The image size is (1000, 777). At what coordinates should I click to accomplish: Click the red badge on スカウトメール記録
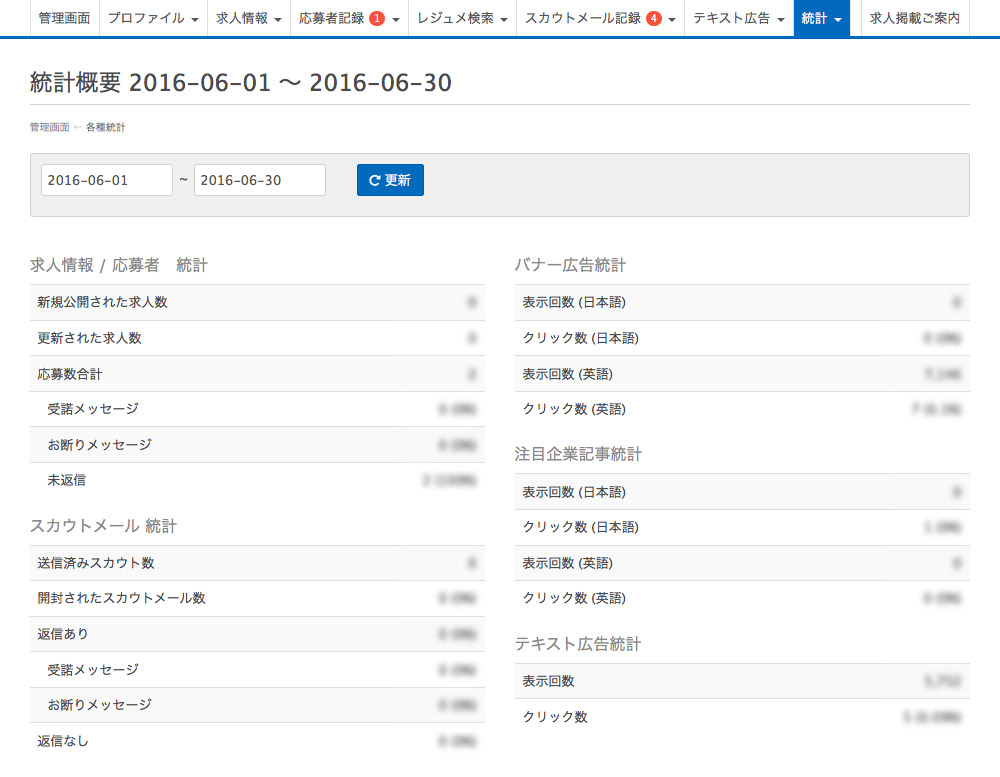pyautogui.click(x=653, y=18)
